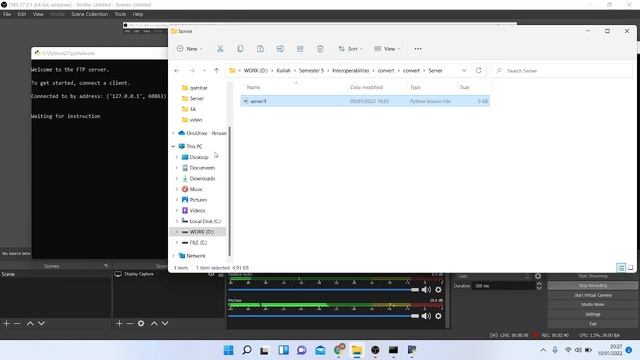
Task: Select server1 Python file row
Action: [x=365, y=101]
